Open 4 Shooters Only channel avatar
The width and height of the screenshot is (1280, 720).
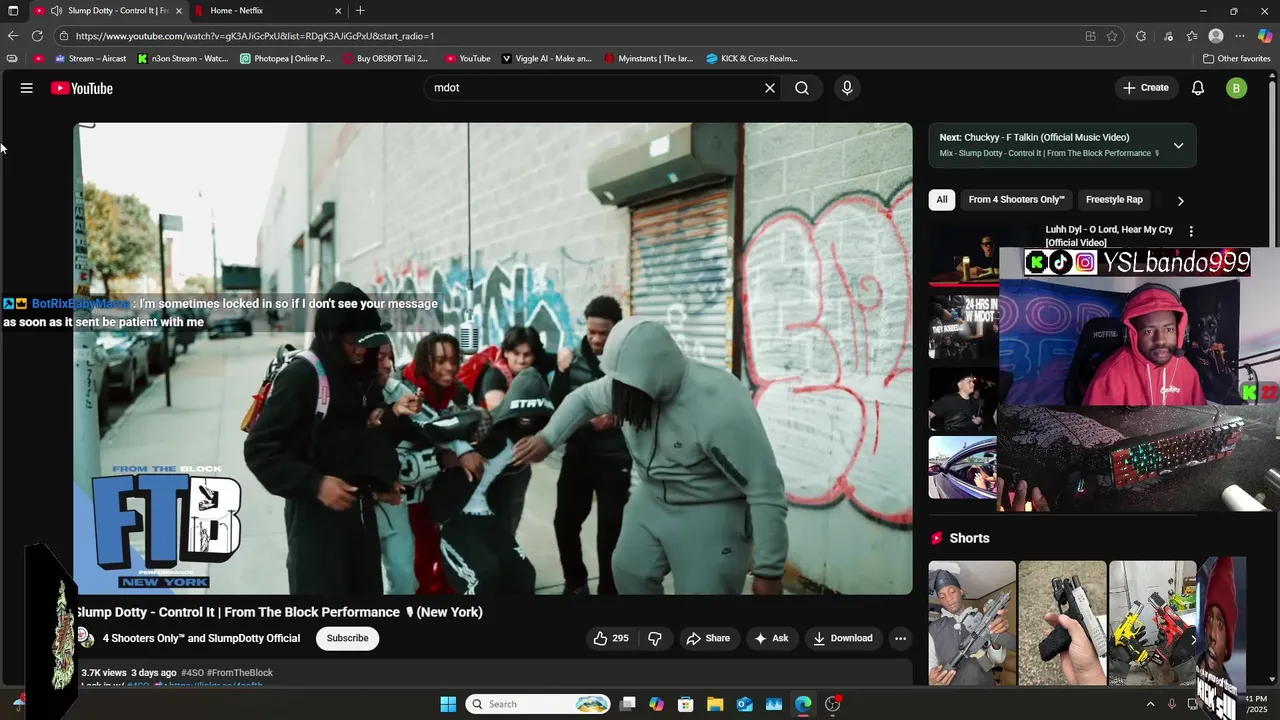(x=86, y=638)
